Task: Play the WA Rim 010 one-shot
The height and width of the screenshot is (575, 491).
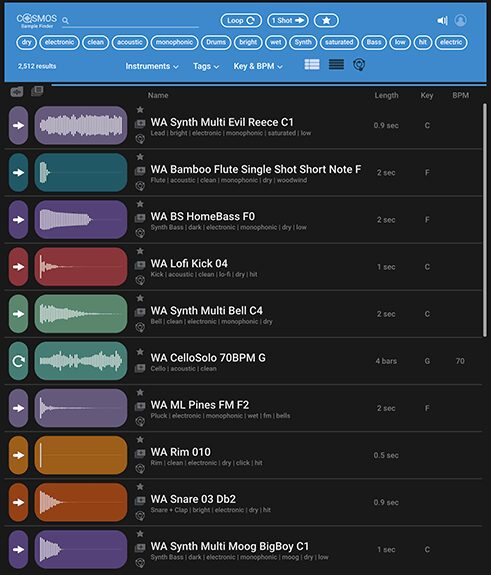Action: coord(18,455)
